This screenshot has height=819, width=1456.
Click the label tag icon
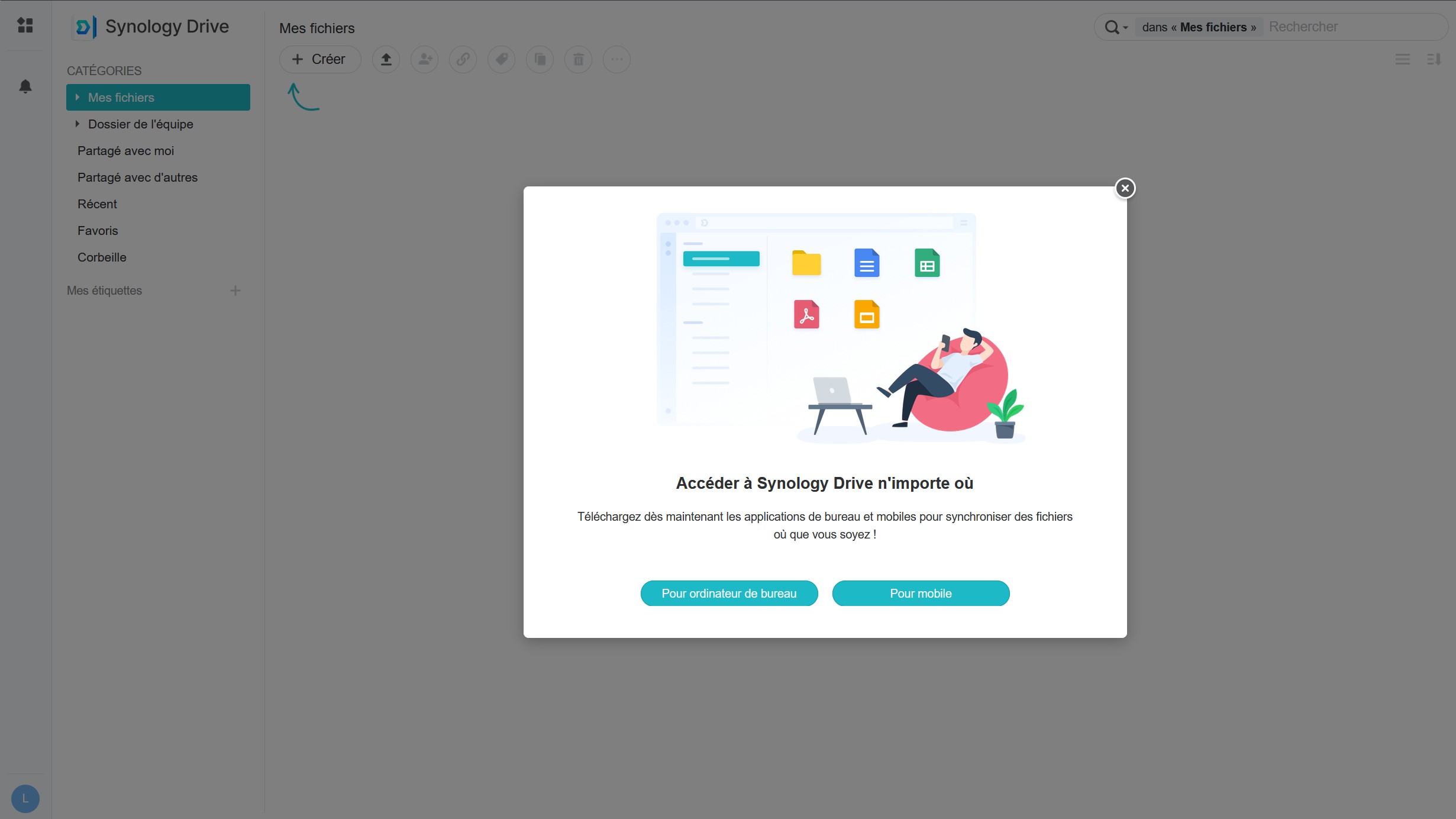click(502, 59)
